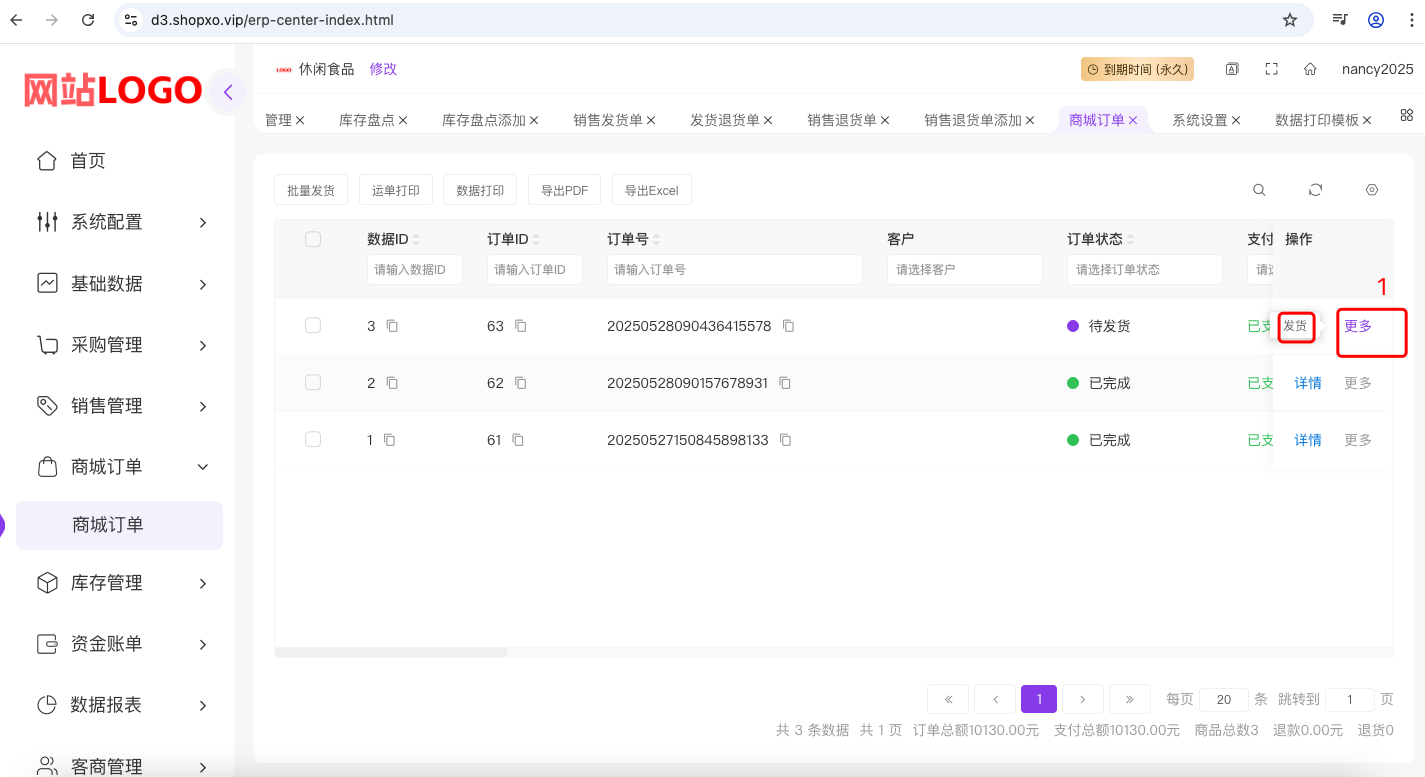Check the row checkbox for order 62
1425x777 pixels.
313,382
